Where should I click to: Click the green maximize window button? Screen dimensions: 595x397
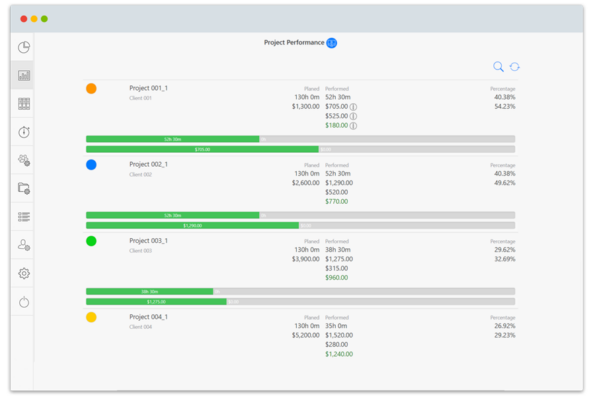tap(44, 19)
